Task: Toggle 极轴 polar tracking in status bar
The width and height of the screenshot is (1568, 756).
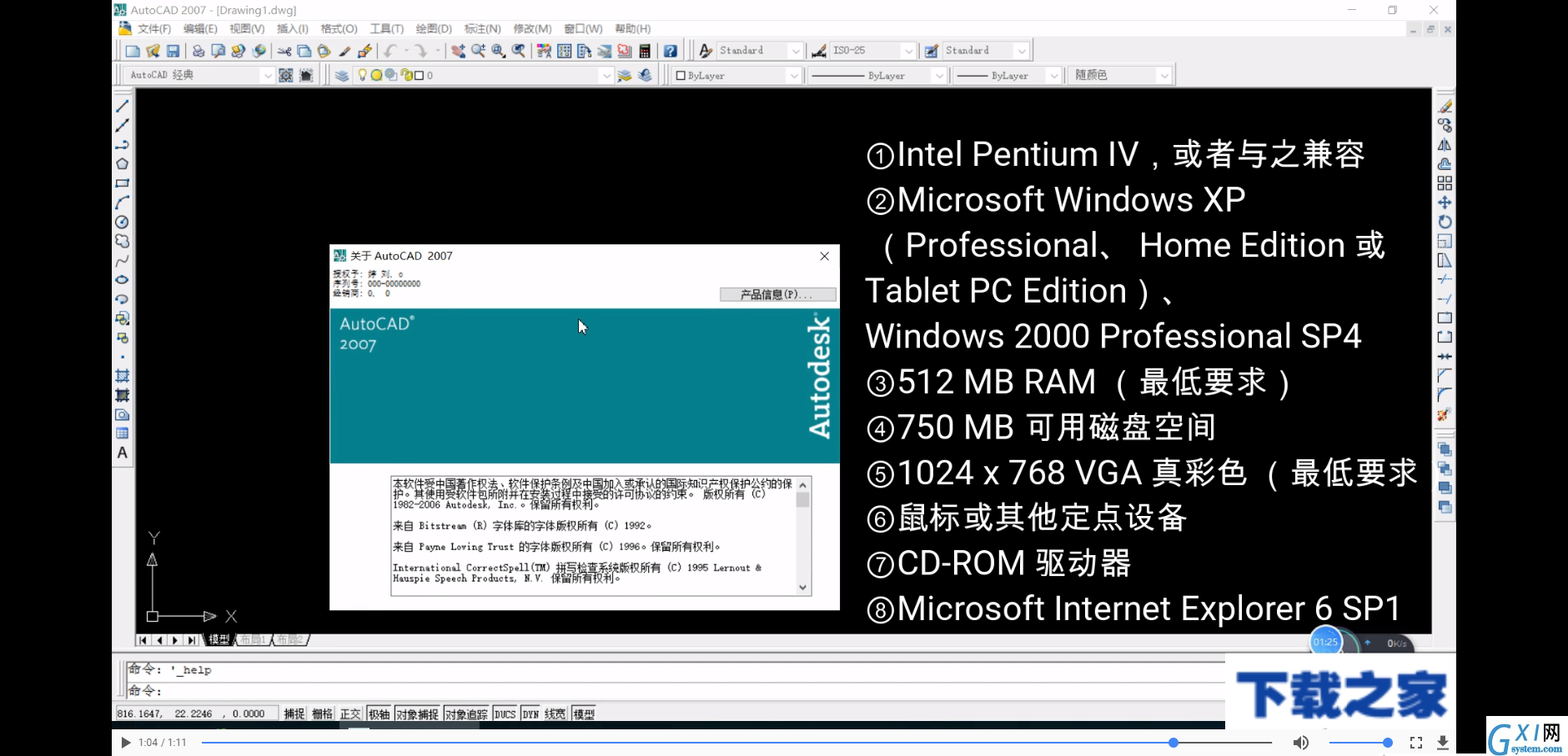Action: click(379, 714)
